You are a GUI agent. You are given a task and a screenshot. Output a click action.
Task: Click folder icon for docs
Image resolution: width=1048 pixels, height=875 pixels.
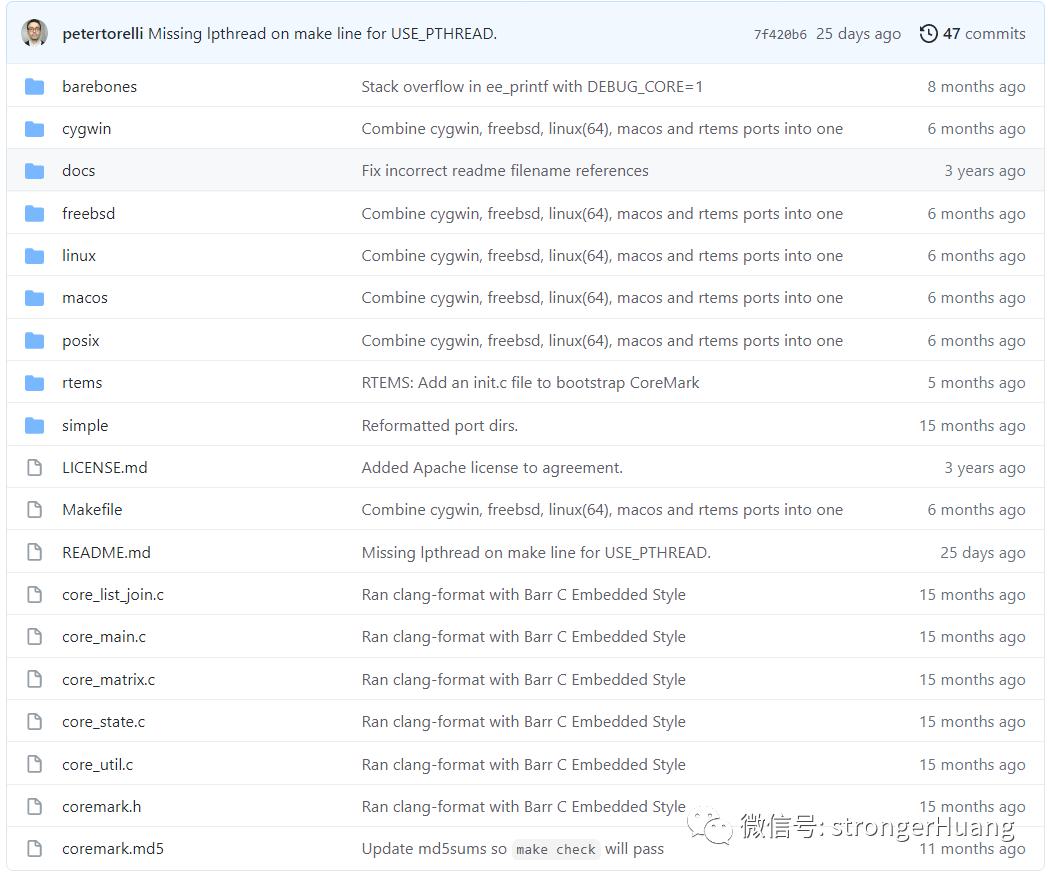pos(34,170)
